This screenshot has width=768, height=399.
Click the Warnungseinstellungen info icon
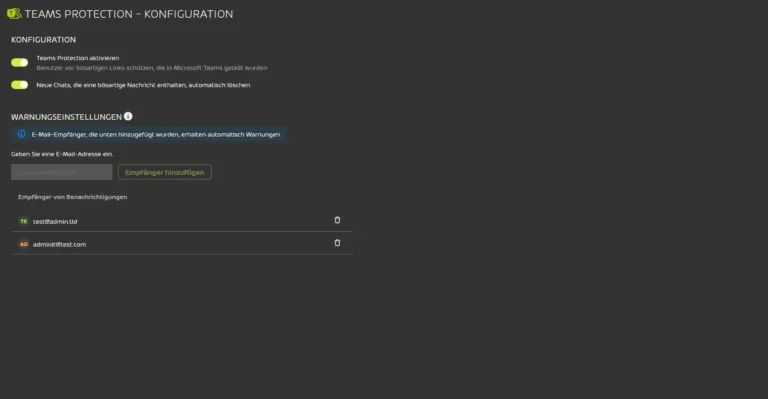click(128, 116)
